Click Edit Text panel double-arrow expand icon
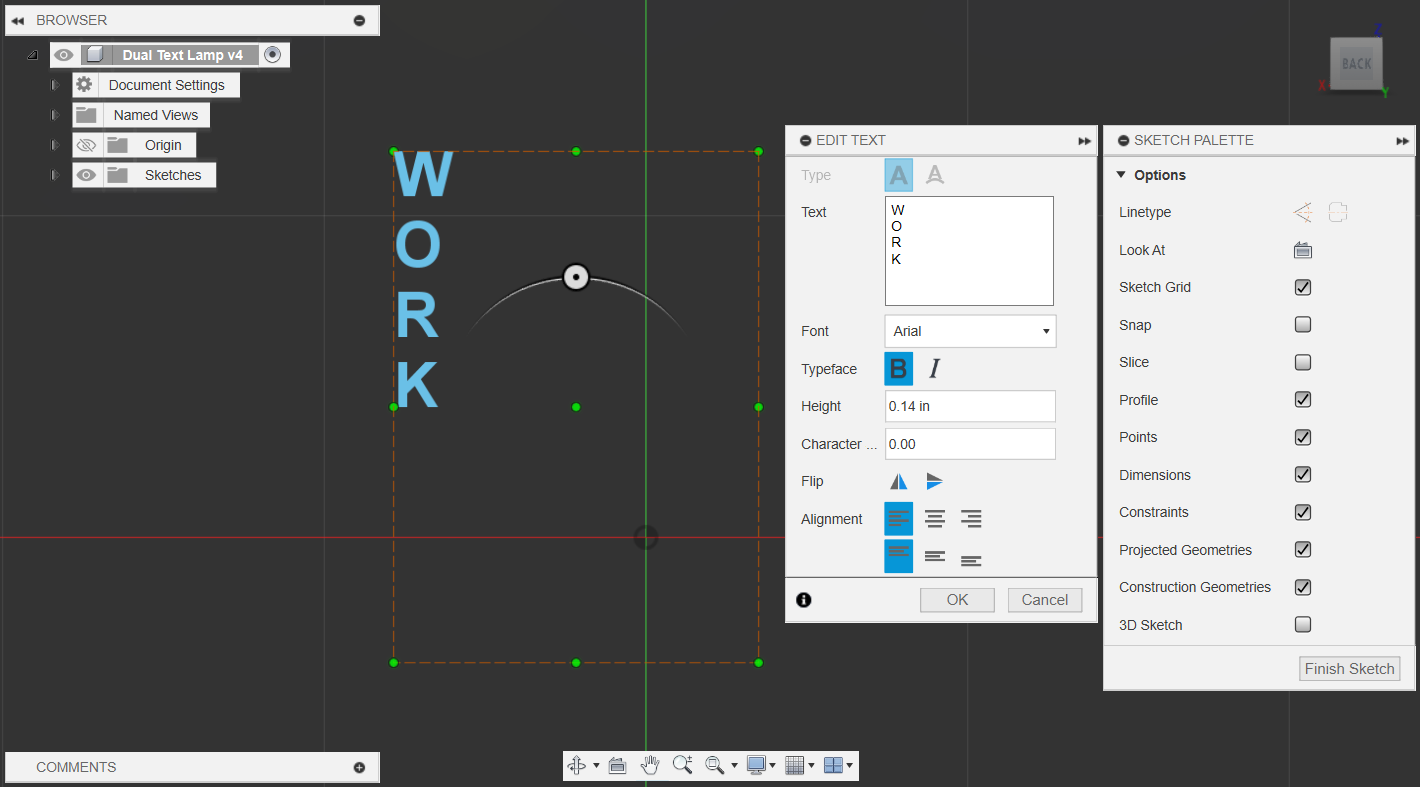 (x=1084, y=141)
